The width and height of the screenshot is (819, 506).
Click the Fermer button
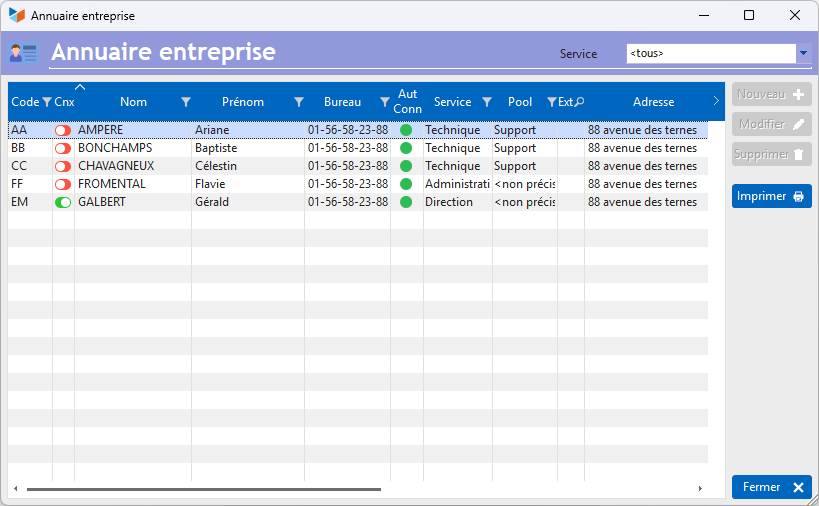point(771,487)
